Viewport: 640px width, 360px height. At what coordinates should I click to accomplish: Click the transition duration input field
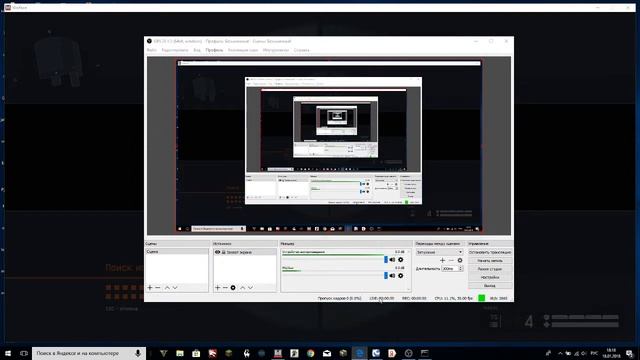pos(450,269)
